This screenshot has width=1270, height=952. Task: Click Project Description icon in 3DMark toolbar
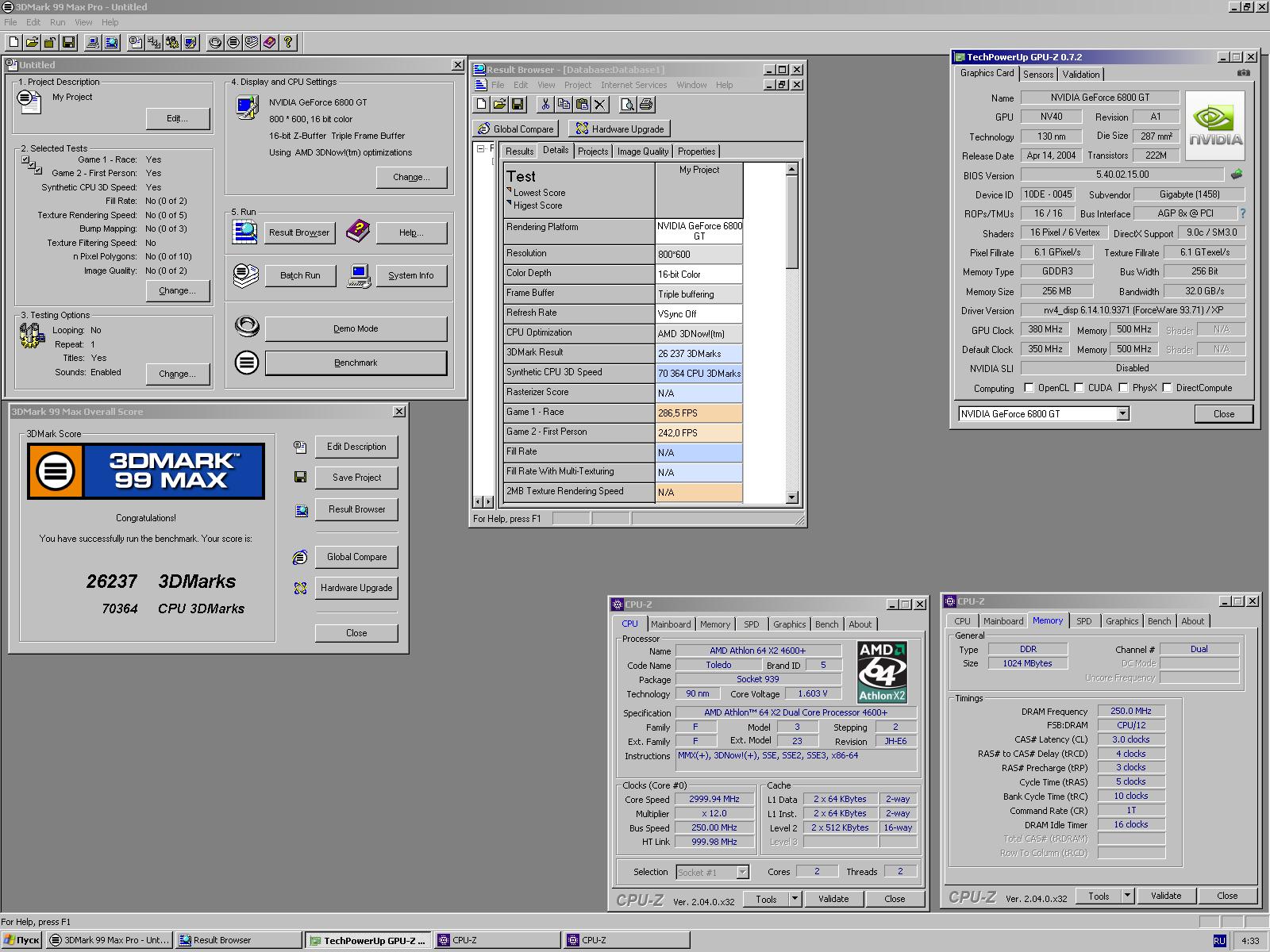(x=136, y=43)
